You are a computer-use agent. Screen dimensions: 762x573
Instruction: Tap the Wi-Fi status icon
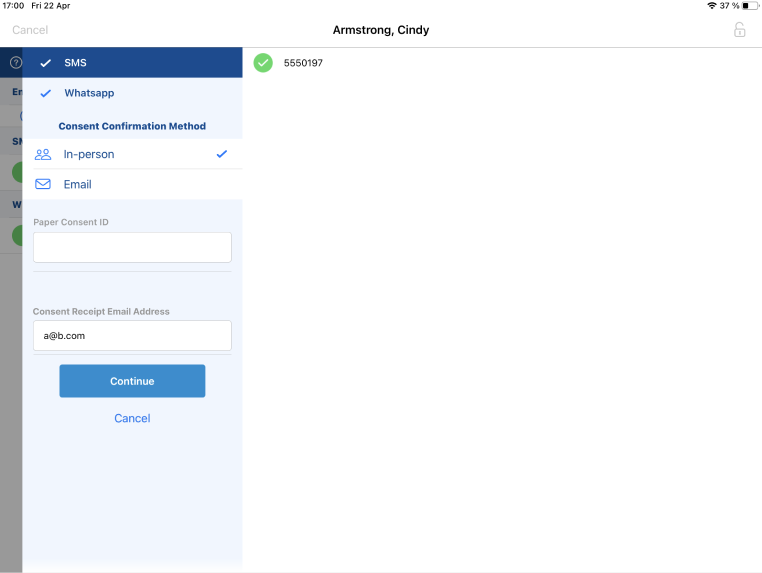711,6
